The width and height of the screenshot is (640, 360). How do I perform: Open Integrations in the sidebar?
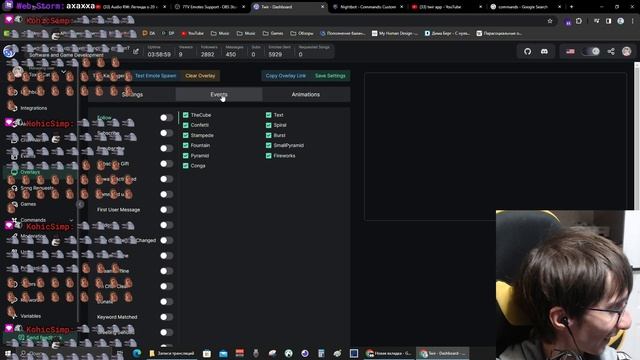point(33,108)
